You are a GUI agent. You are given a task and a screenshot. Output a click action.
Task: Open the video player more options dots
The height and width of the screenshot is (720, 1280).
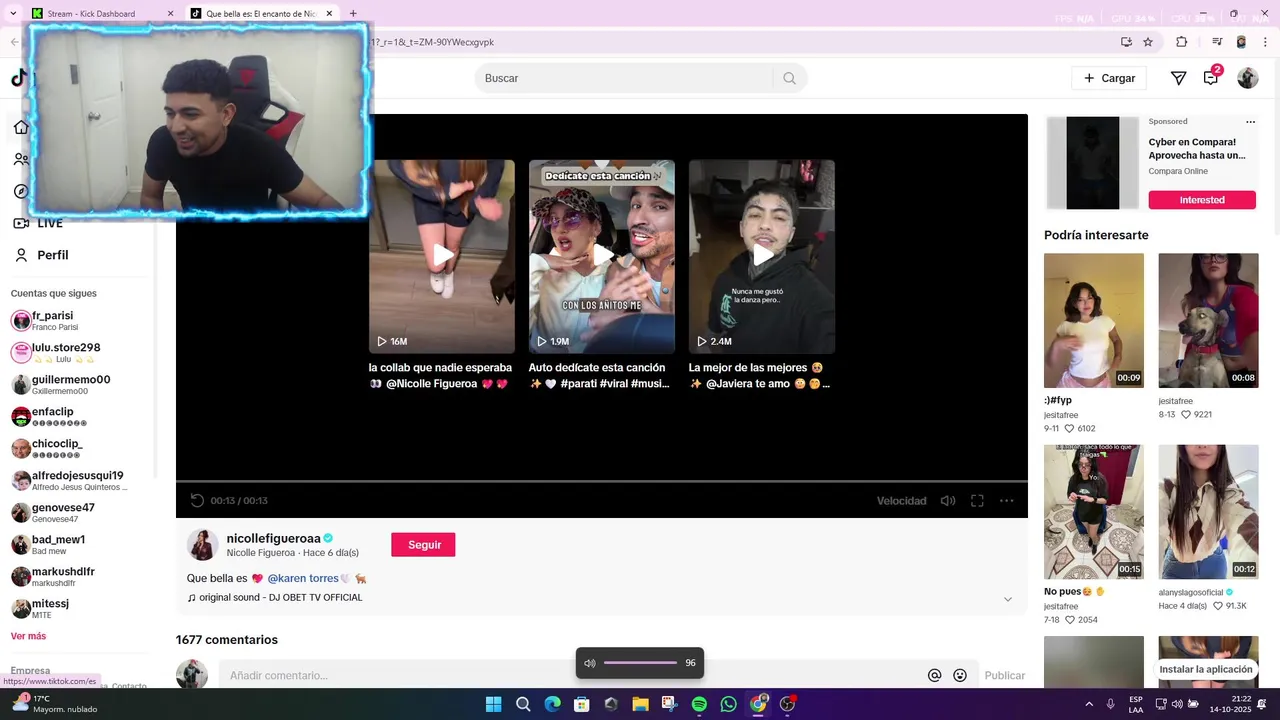[1007, 500]
